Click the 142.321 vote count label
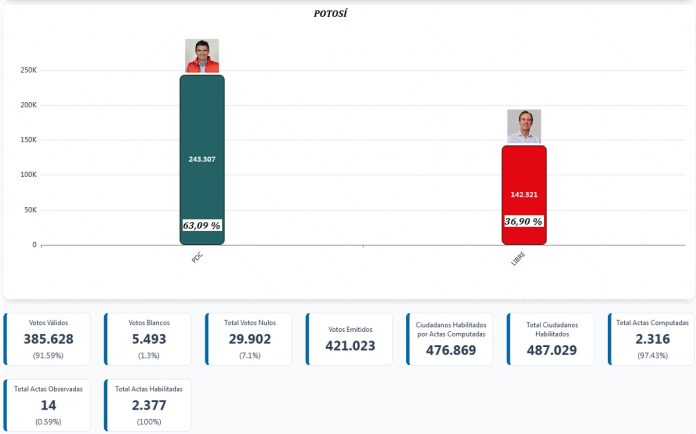 pos(524,194)
